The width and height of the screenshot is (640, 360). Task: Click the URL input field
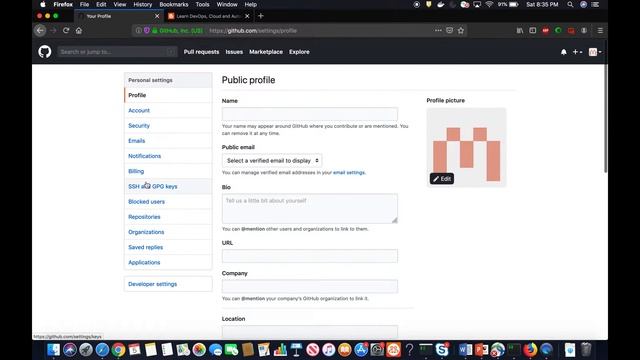click(x=310, y=256)
